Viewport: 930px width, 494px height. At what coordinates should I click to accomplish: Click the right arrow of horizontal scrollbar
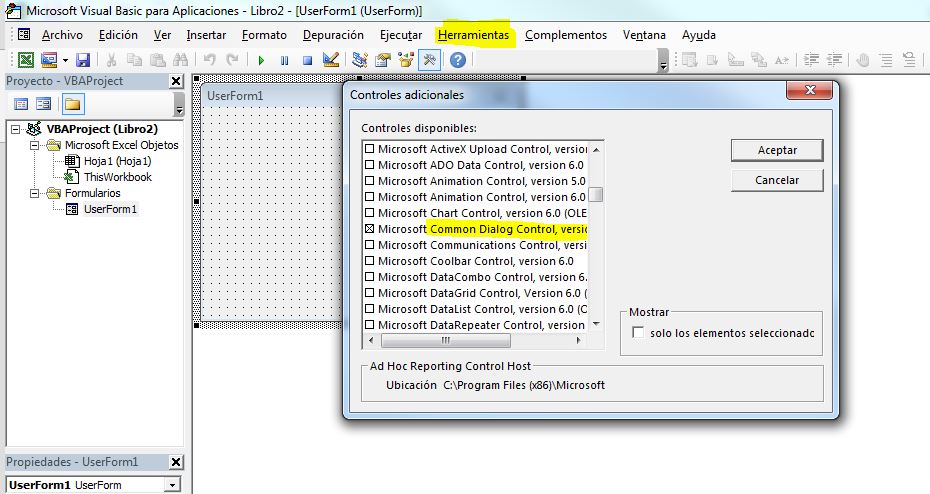click(x=579, y=340)
